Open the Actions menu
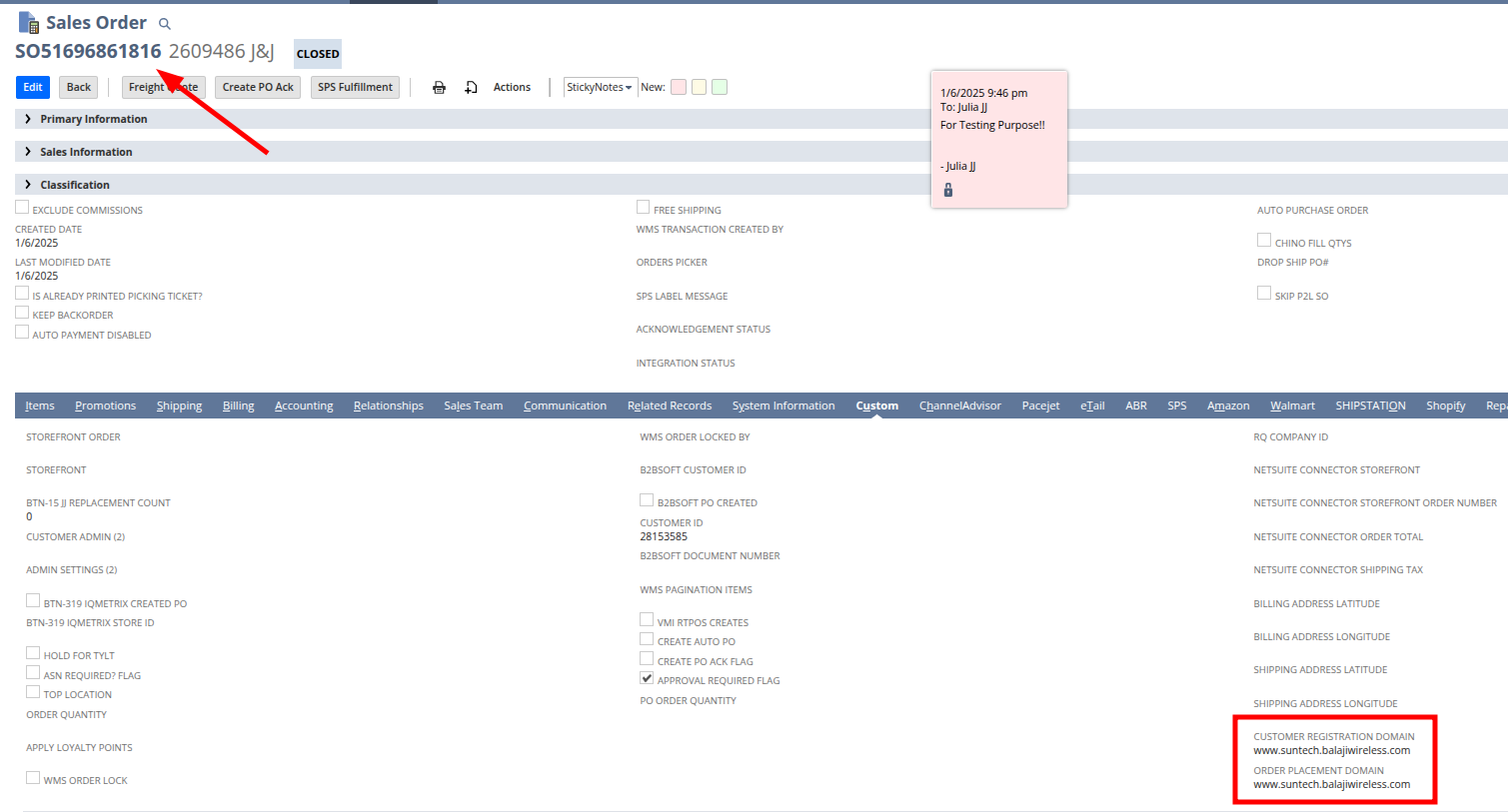Image resolution: width=1508 pixels, height=812 pixels. [x=512, y=88]
